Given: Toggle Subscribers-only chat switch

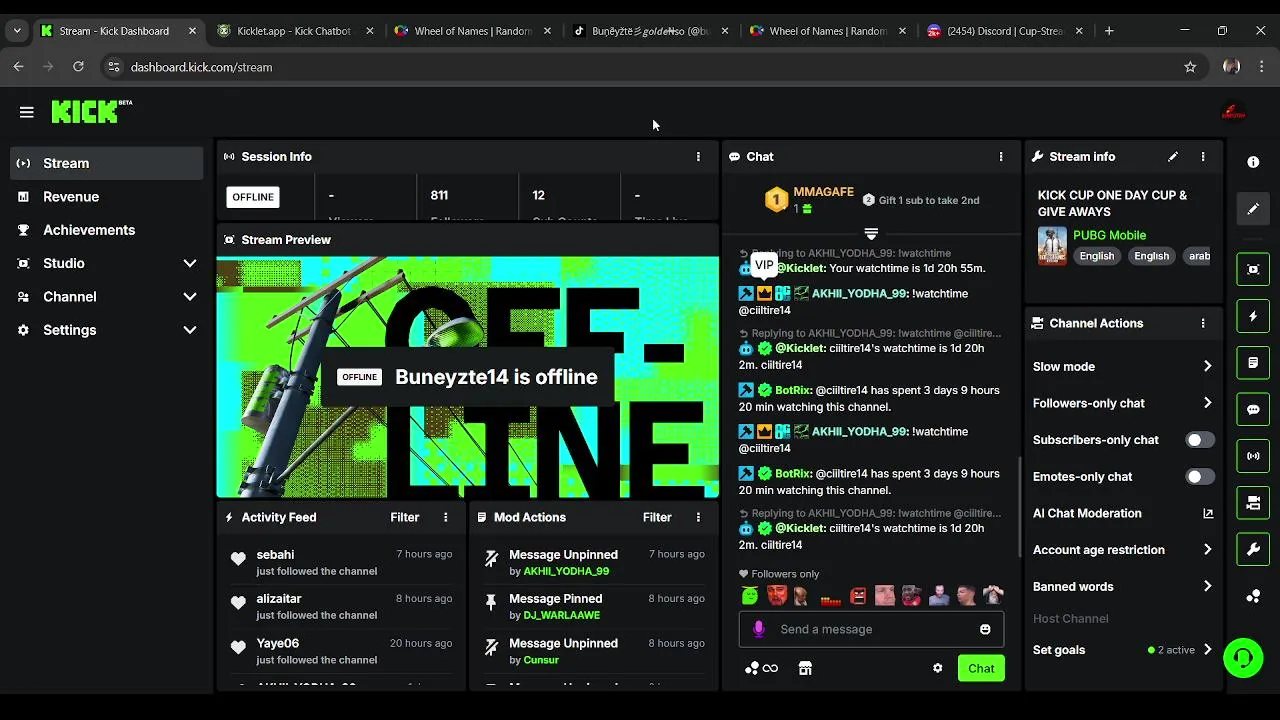Looking at the screenshot, I should [1200, 440].
